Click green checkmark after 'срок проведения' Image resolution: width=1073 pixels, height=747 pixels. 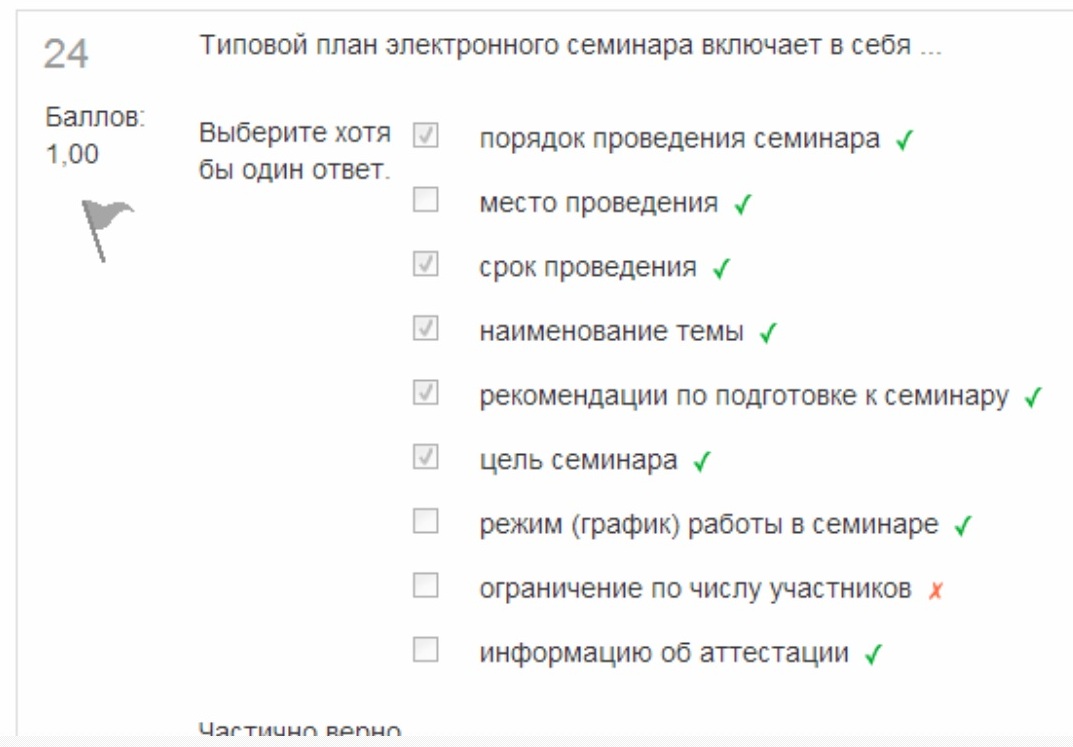pos(721,268)
